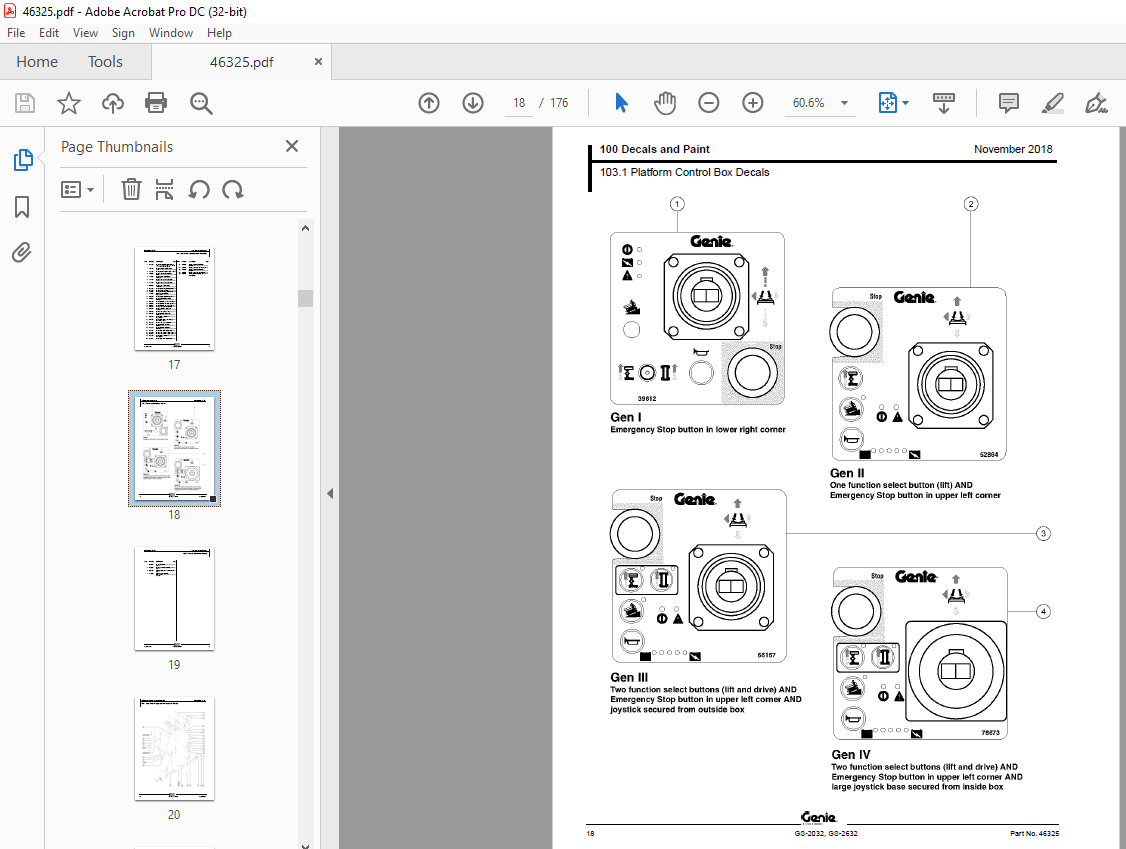
Task: Click thumbnails panel scroll up arrow
Action: click(305, 228)
